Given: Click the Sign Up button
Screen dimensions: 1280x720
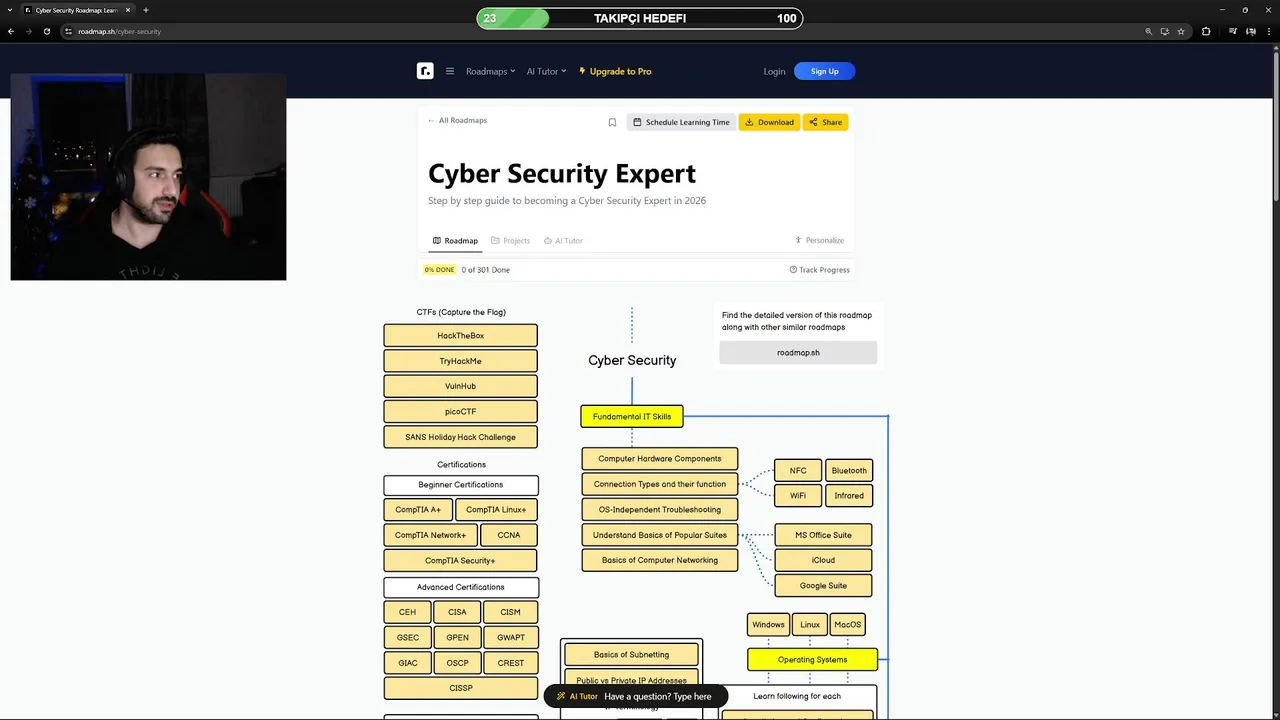Looking at the screenshot, I should pyautogui.click(x=824, y=71).
